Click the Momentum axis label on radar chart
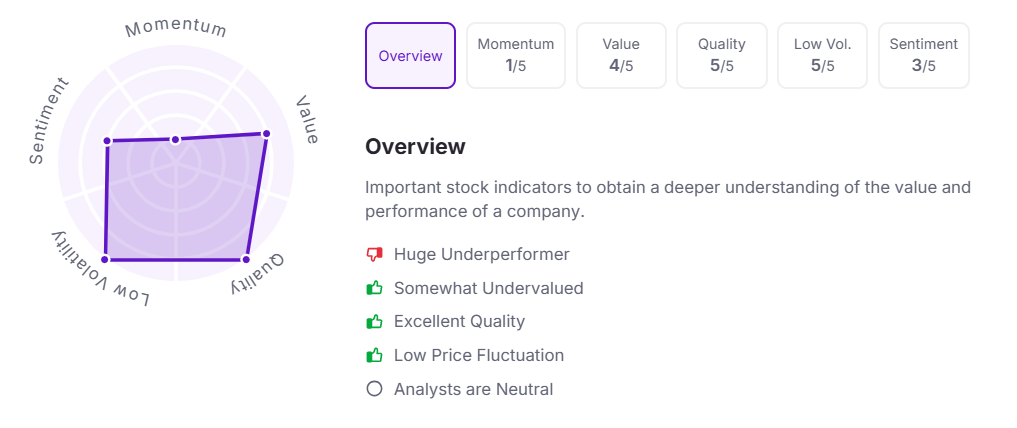This screenshot has width=1017, height=428. click(176, 29)
